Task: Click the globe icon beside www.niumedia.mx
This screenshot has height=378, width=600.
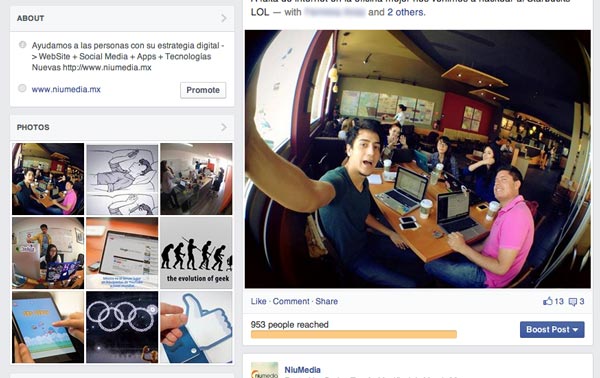Action: (23, 88)
